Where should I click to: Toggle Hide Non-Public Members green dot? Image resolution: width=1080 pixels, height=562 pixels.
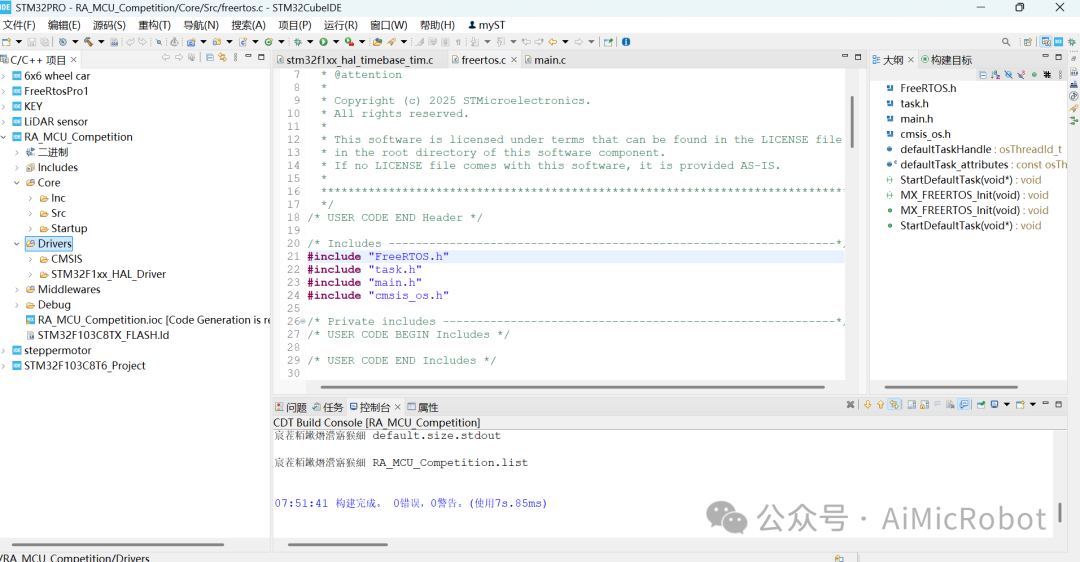1034,74
